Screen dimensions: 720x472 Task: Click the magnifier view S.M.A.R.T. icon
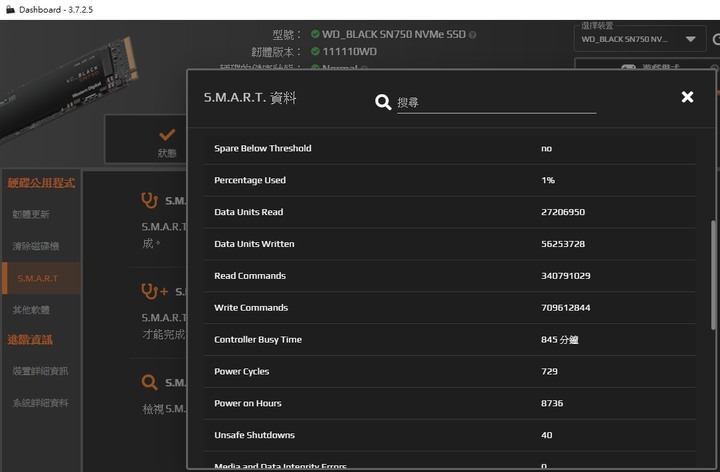click(x=150, y=382)
